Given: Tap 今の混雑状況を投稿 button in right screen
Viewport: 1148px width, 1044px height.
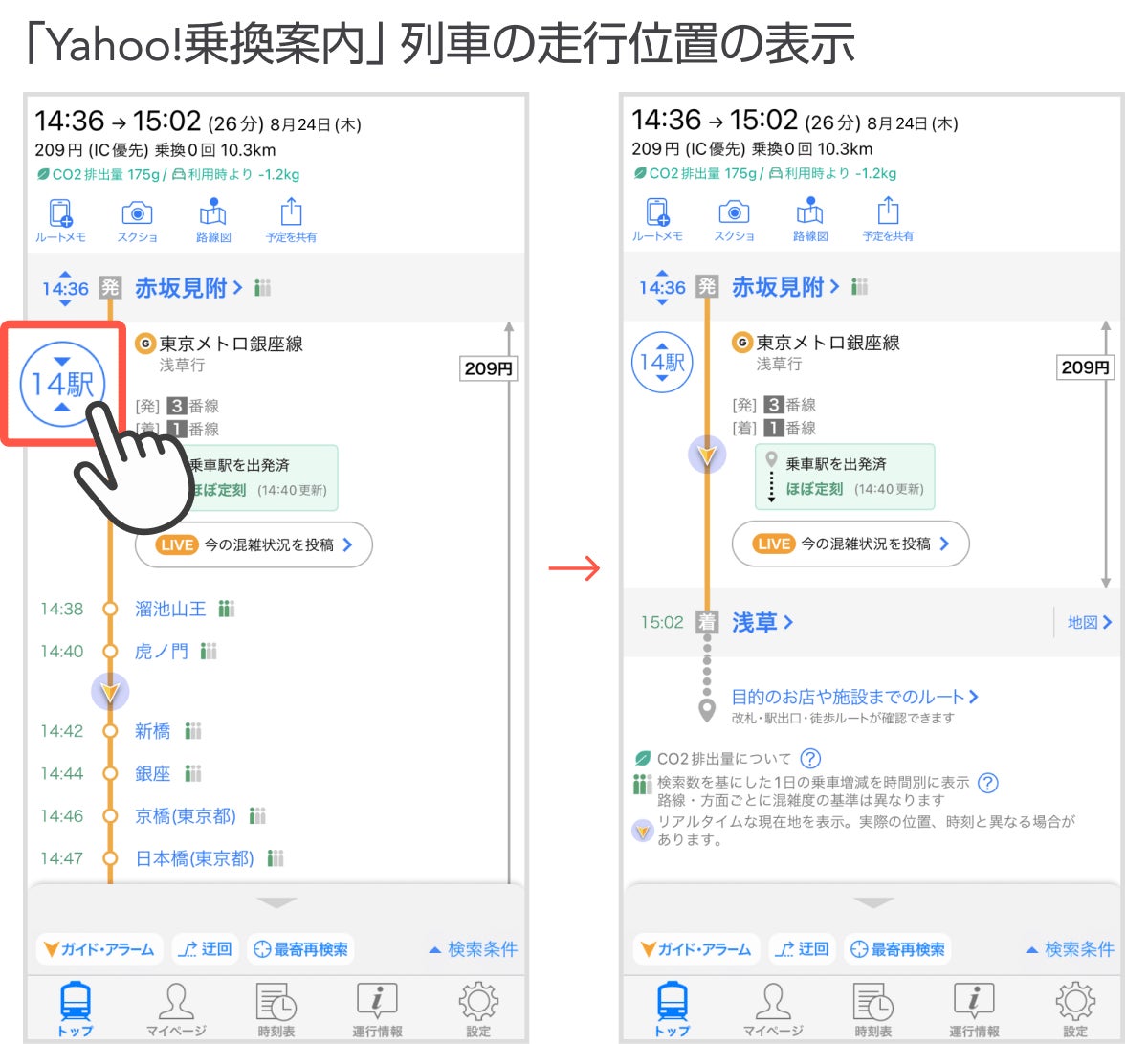Looking at the screenshot, I should 850,544.
